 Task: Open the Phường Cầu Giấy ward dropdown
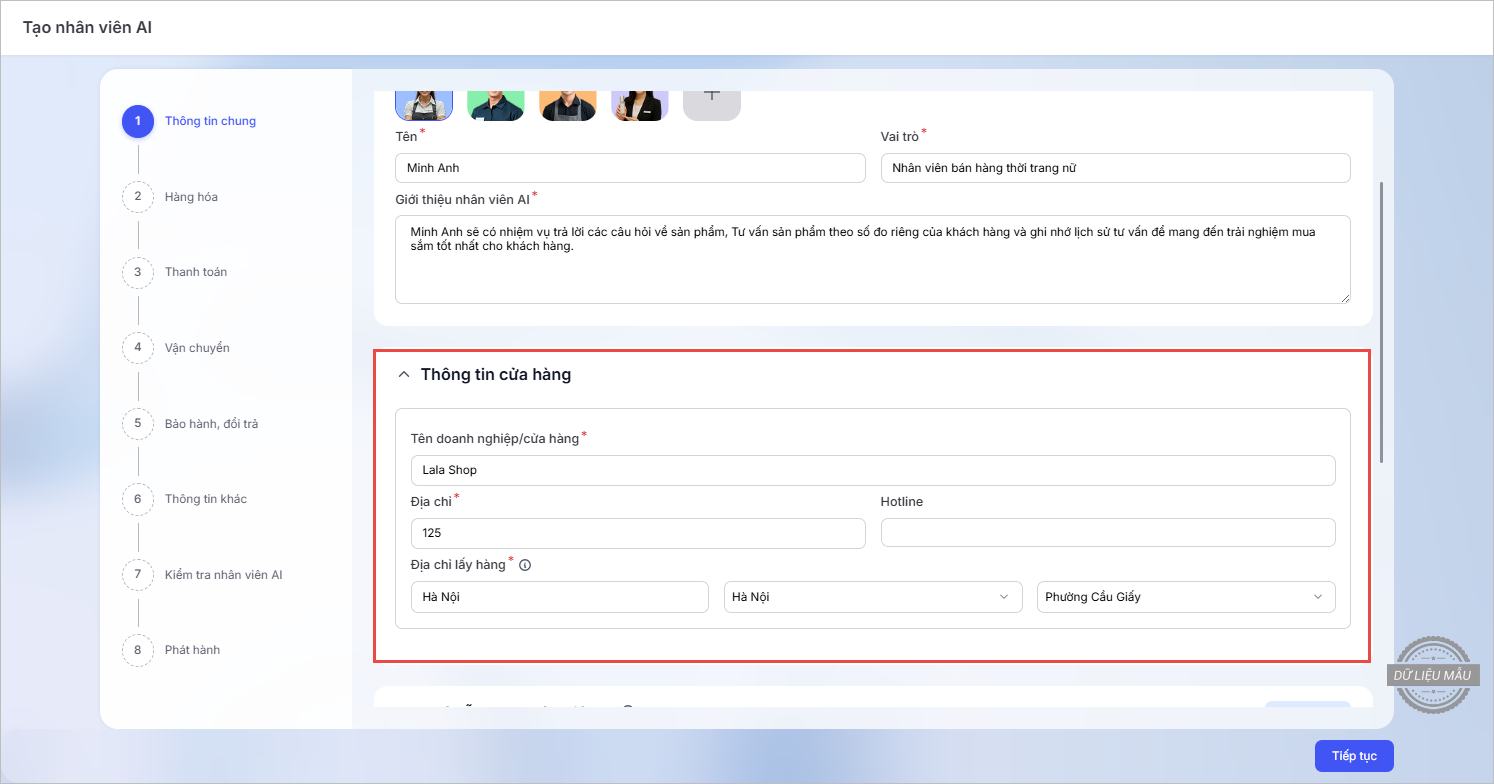tap(1185, 597)
